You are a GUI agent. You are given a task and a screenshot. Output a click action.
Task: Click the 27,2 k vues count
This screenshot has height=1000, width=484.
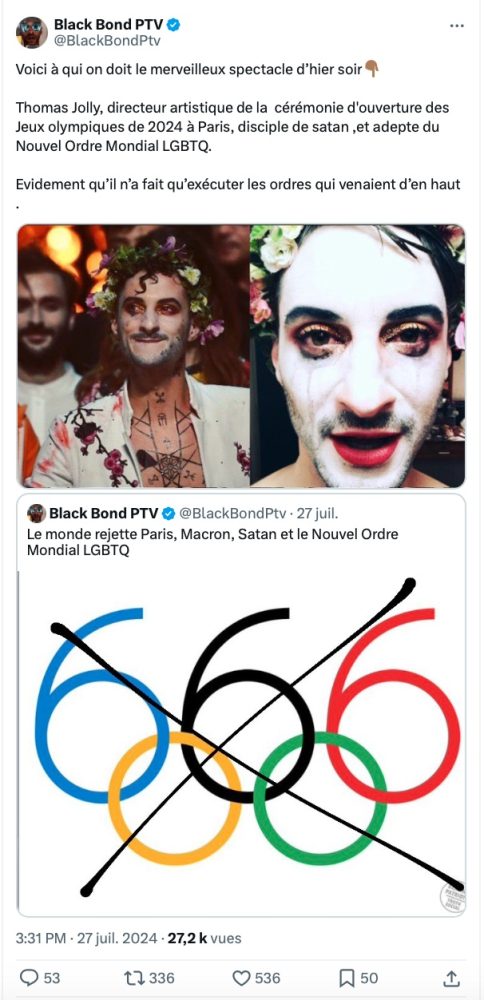coord(204,939)
